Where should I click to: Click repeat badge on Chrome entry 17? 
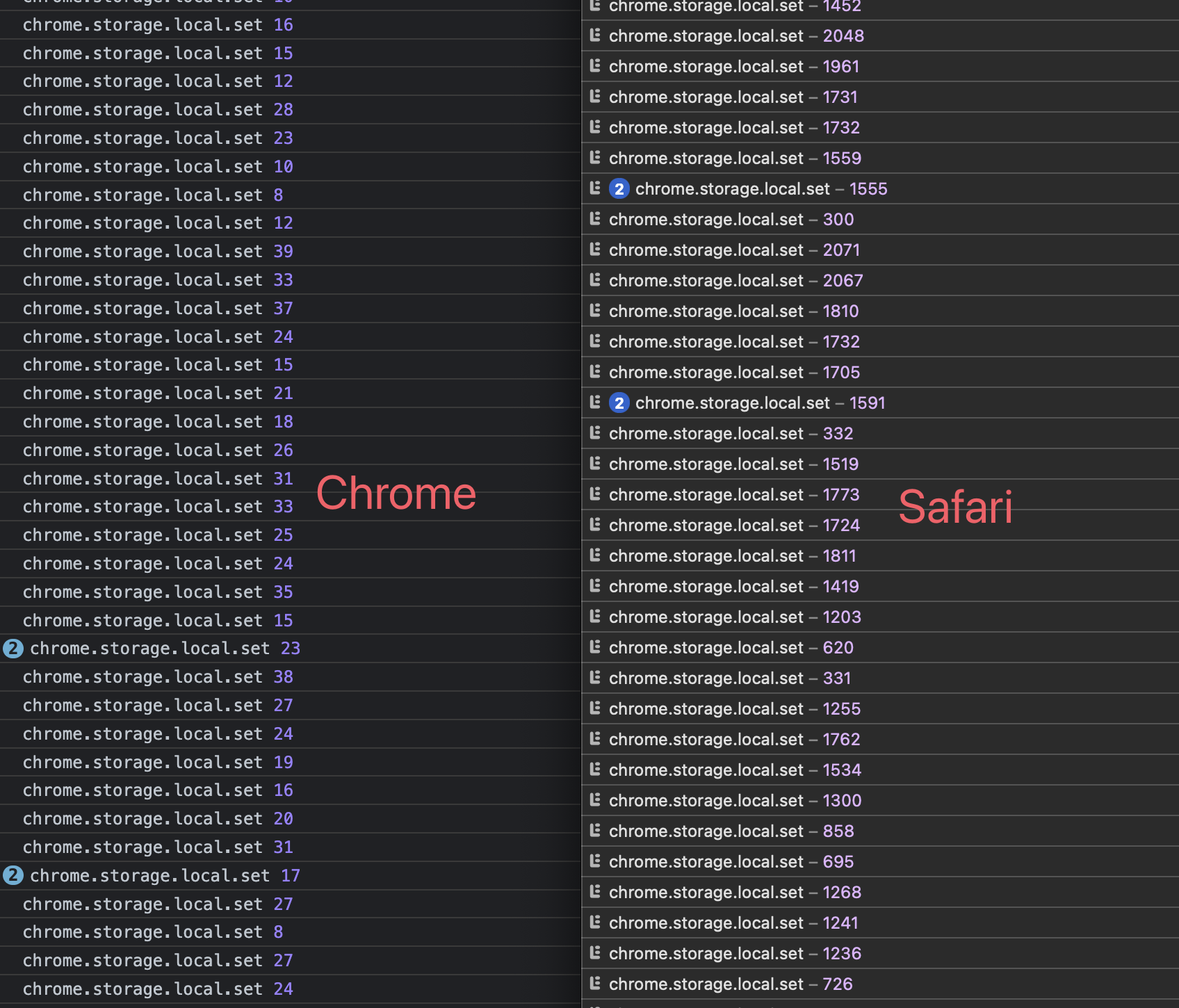(x=13, y=875)
